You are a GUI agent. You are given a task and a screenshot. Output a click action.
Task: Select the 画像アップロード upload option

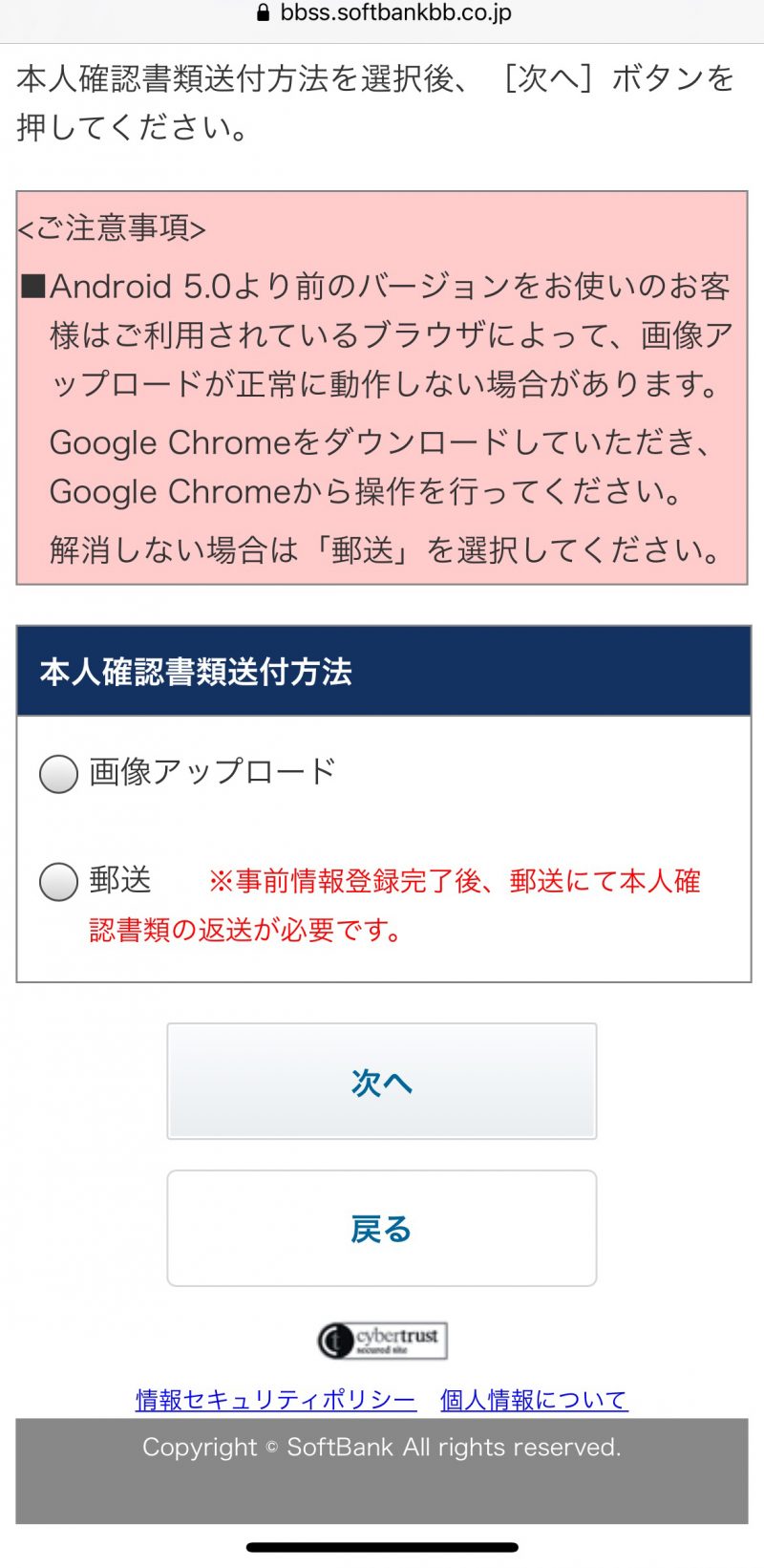(x=57, y=774)
